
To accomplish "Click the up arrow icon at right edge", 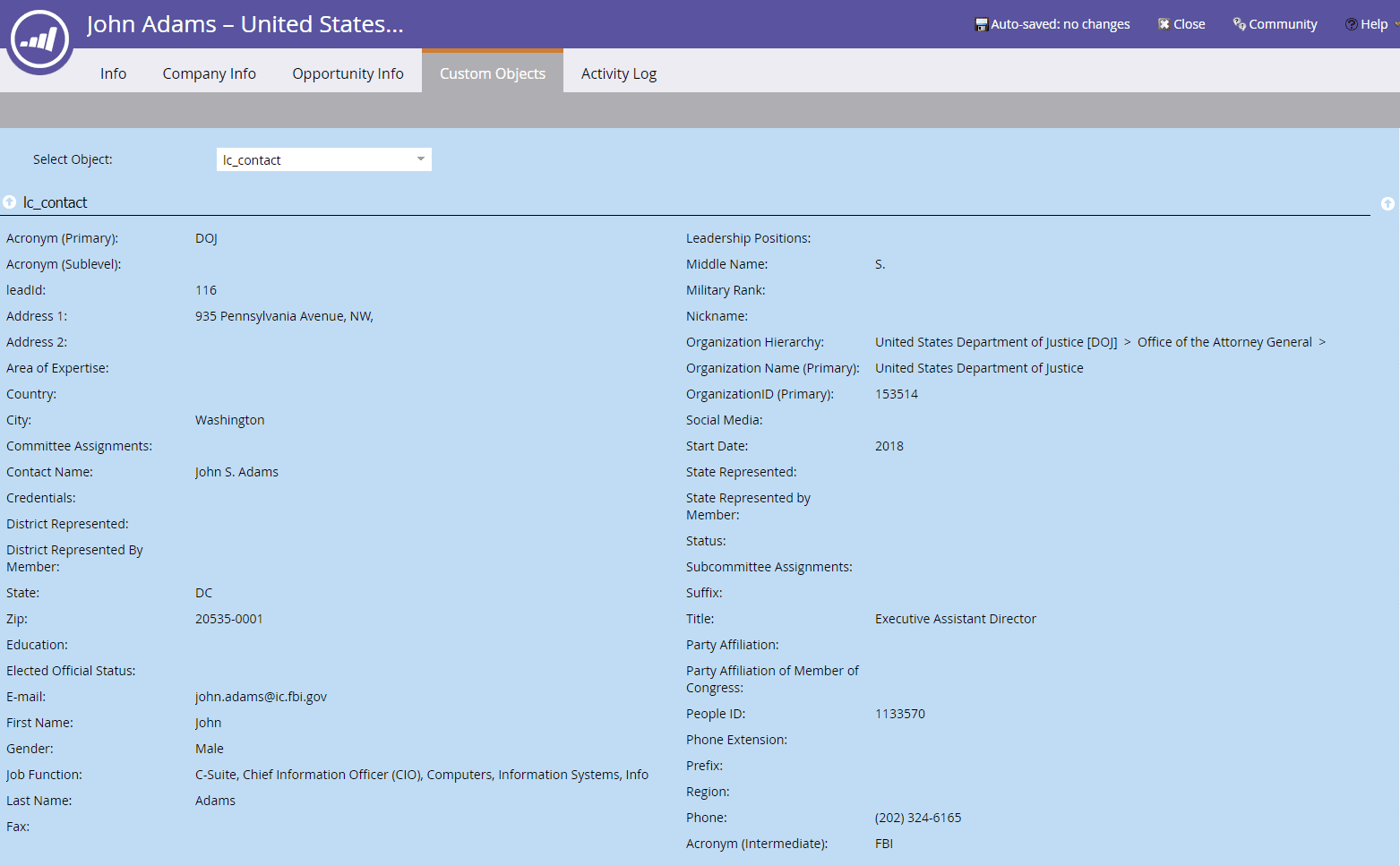I will 1387,204.
